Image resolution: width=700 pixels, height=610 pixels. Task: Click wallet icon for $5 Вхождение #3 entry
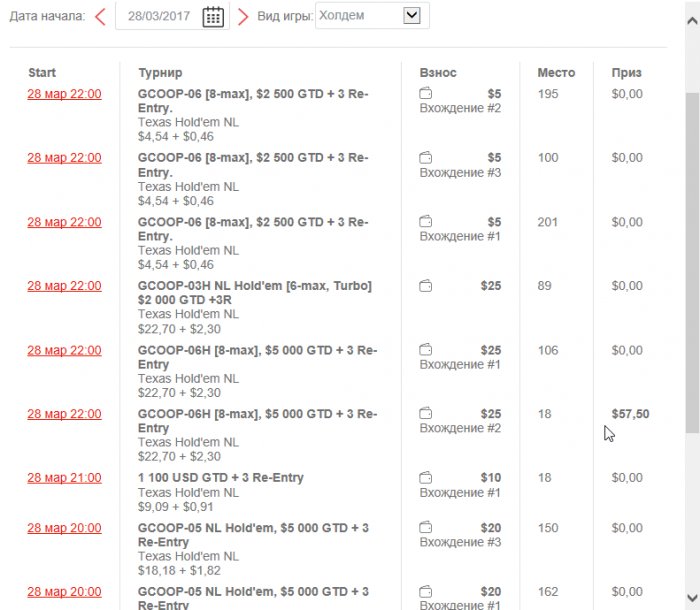coord(426,158)
